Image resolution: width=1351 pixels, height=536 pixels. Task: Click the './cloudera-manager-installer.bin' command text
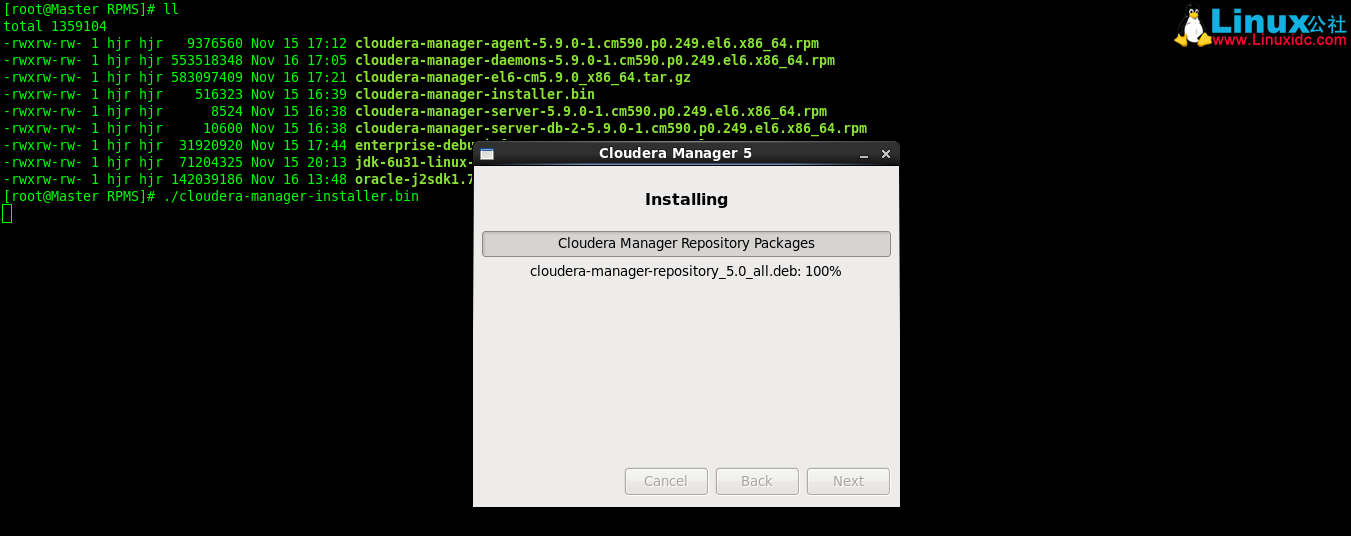click(x=291, y=197)
